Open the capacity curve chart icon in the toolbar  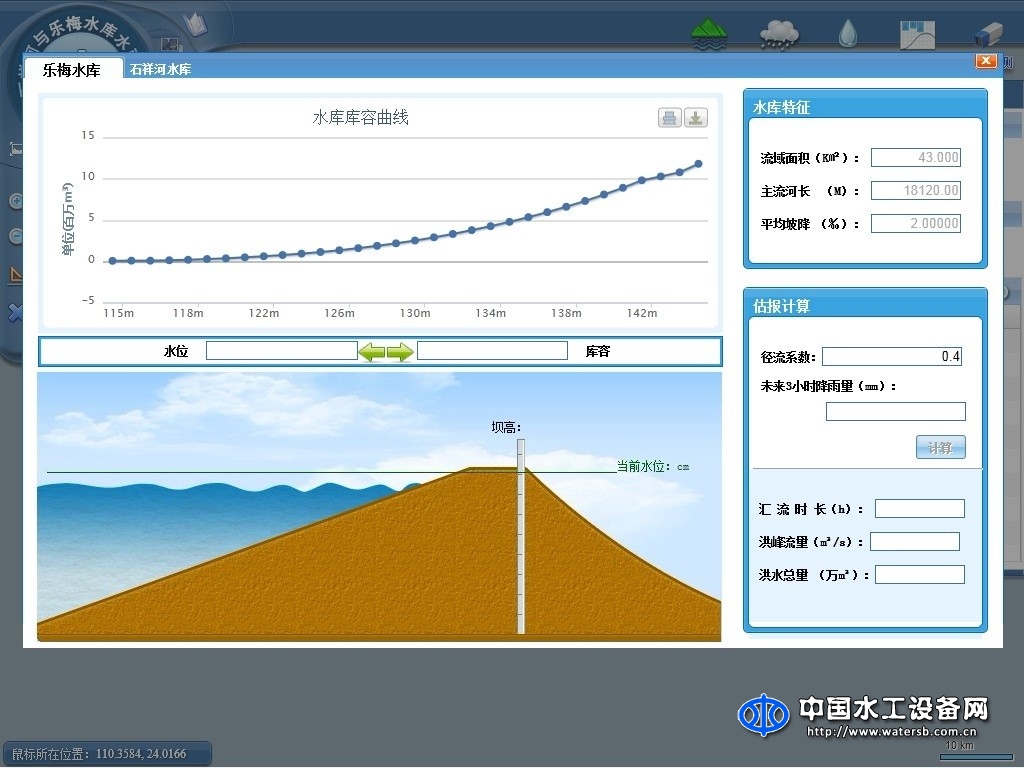pyautogui.click(x=916, y=33)
